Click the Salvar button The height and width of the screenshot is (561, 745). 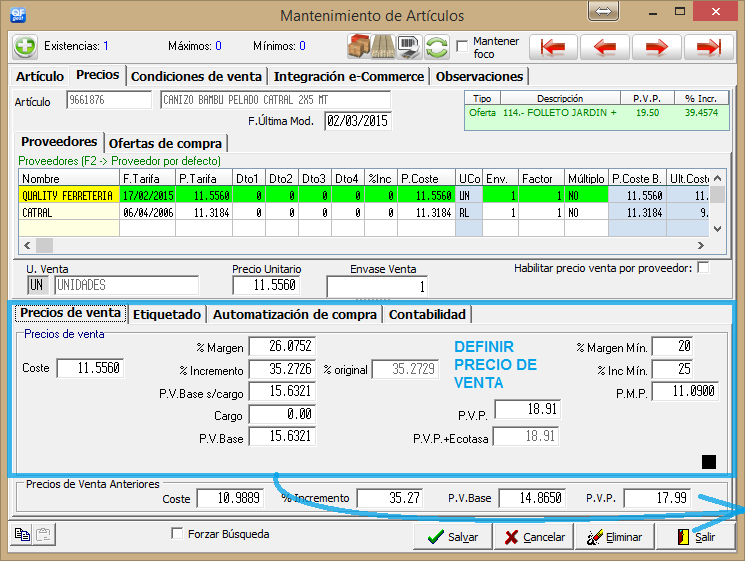[x=452, y=537]
